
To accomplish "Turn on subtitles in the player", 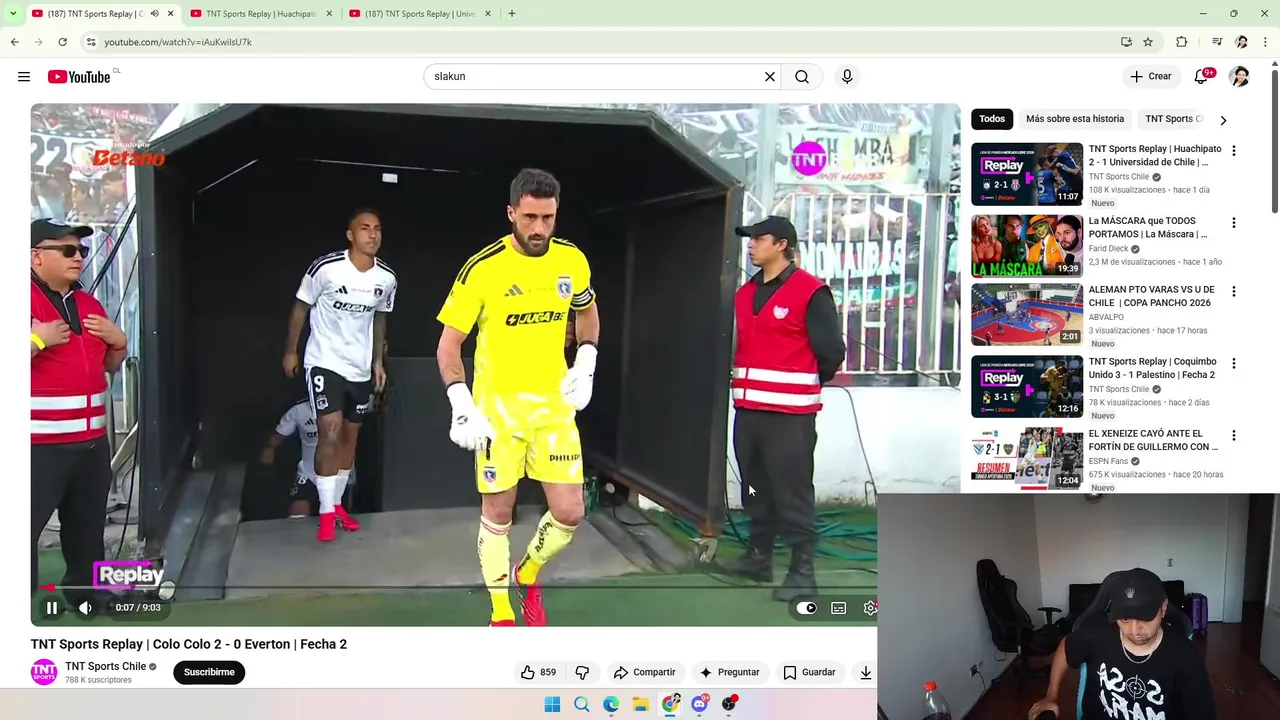I will [x=839, y=607].
